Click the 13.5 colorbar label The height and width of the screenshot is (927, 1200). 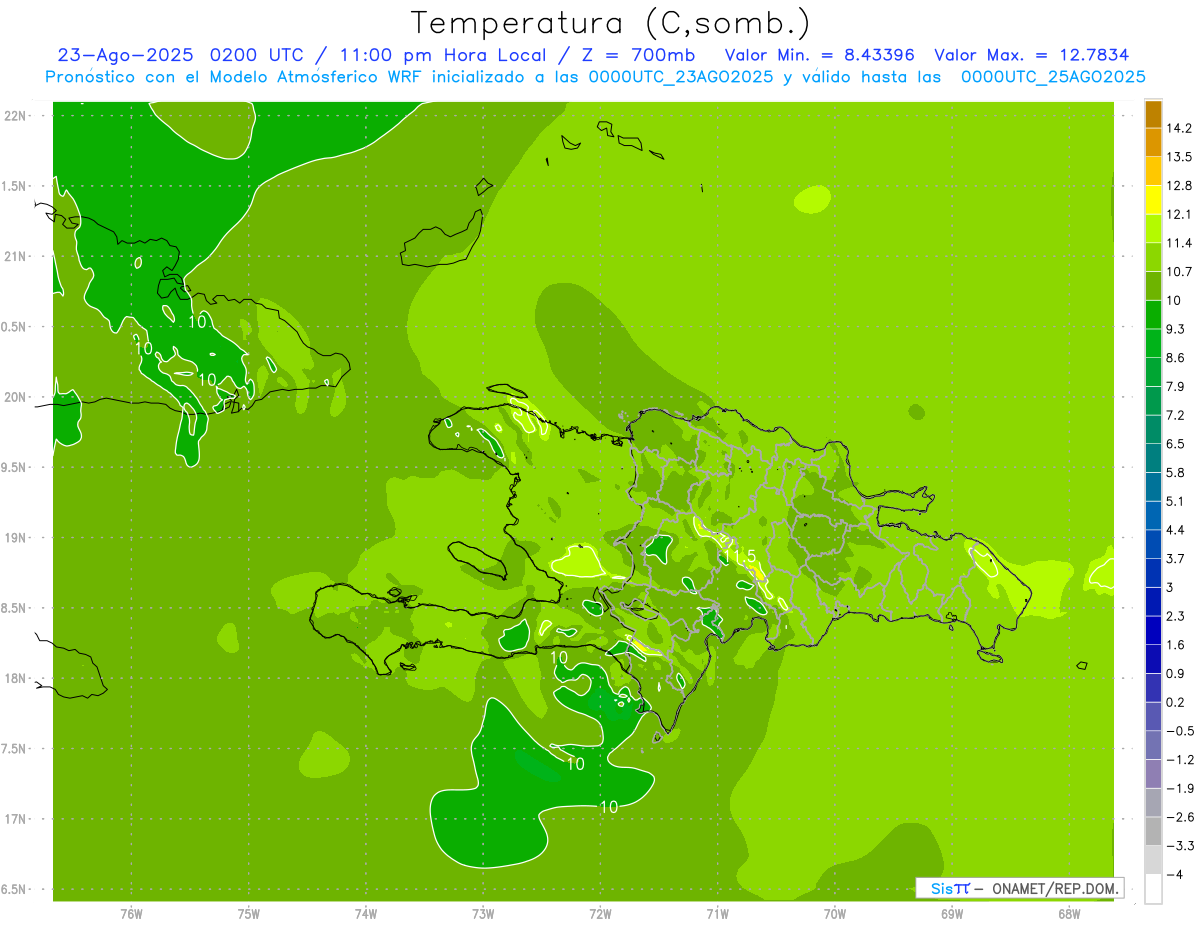click(x=1179, y=157)
